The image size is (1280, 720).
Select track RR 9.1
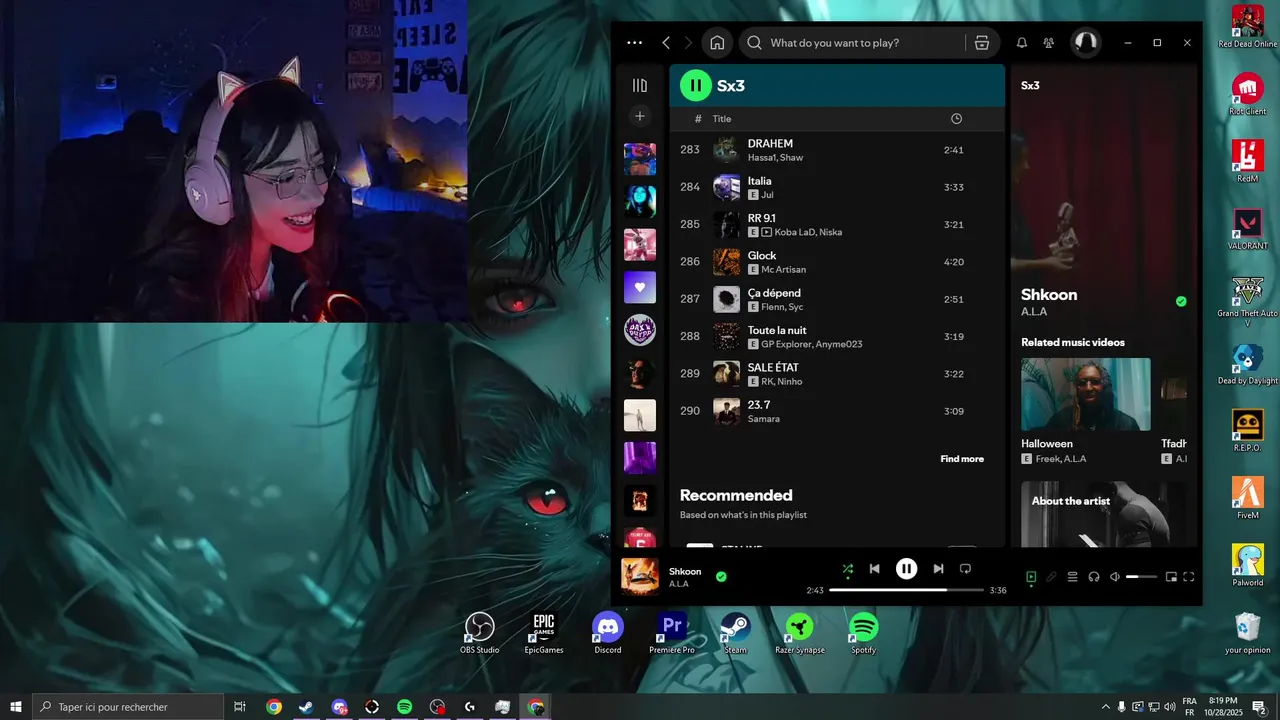(836, 225)
